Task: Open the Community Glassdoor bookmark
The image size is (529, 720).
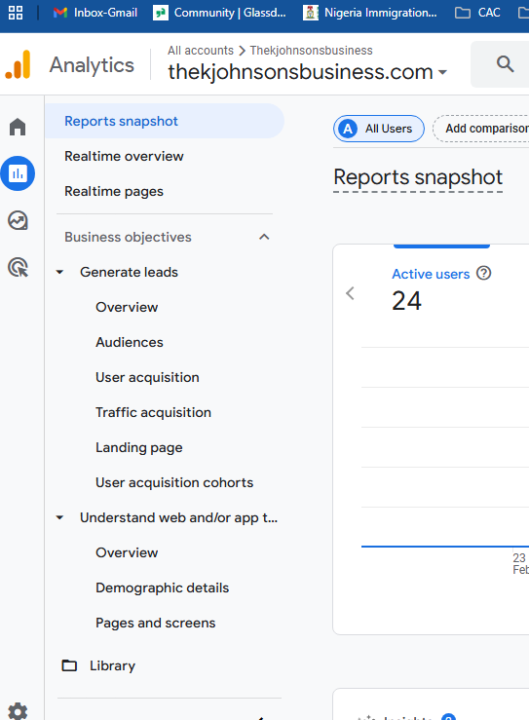Action: (219, 13)
